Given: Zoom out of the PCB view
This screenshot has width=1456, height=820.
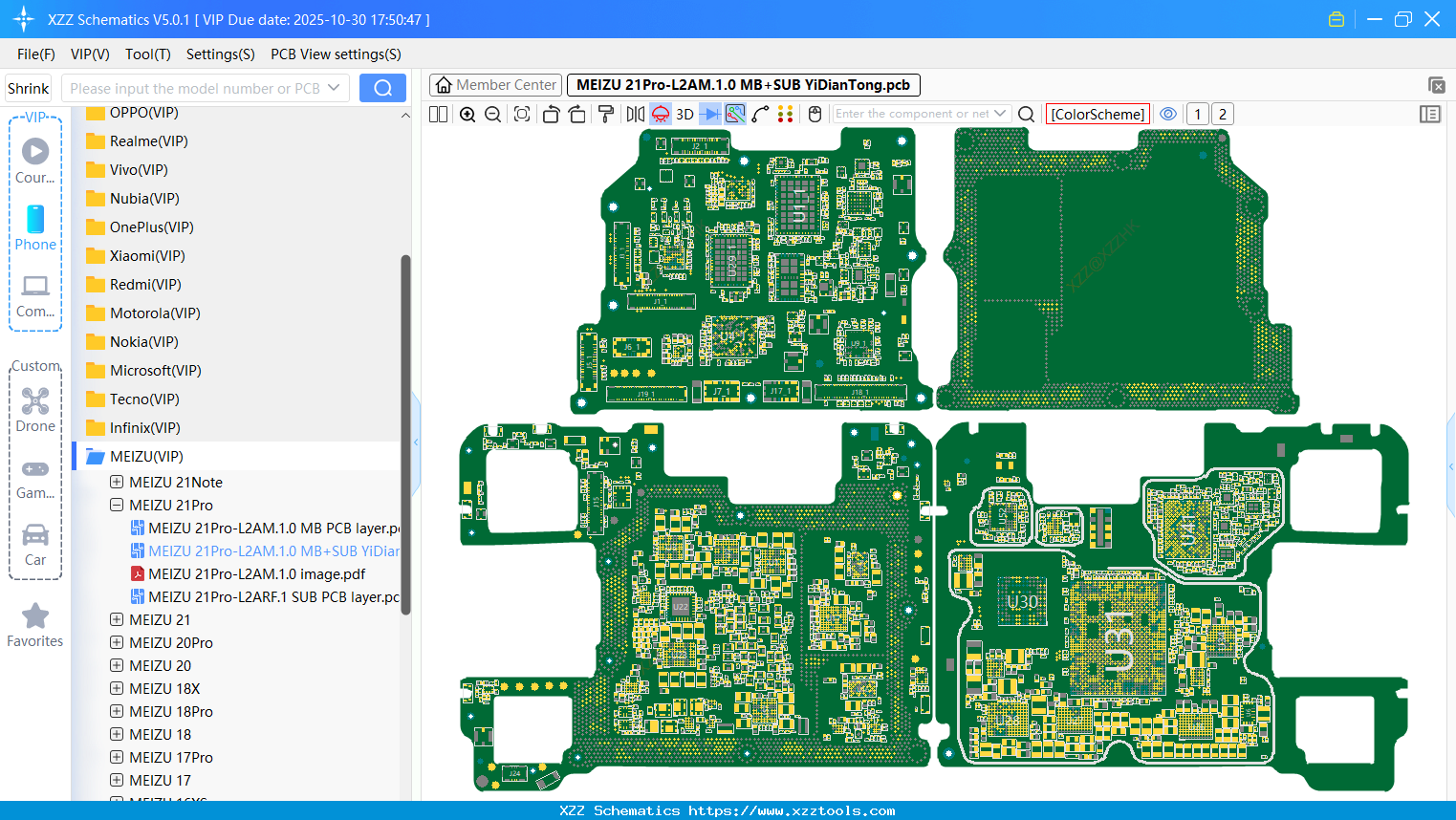Looking at the screenshot, I should pyautogui.click(x=493, y=114).
